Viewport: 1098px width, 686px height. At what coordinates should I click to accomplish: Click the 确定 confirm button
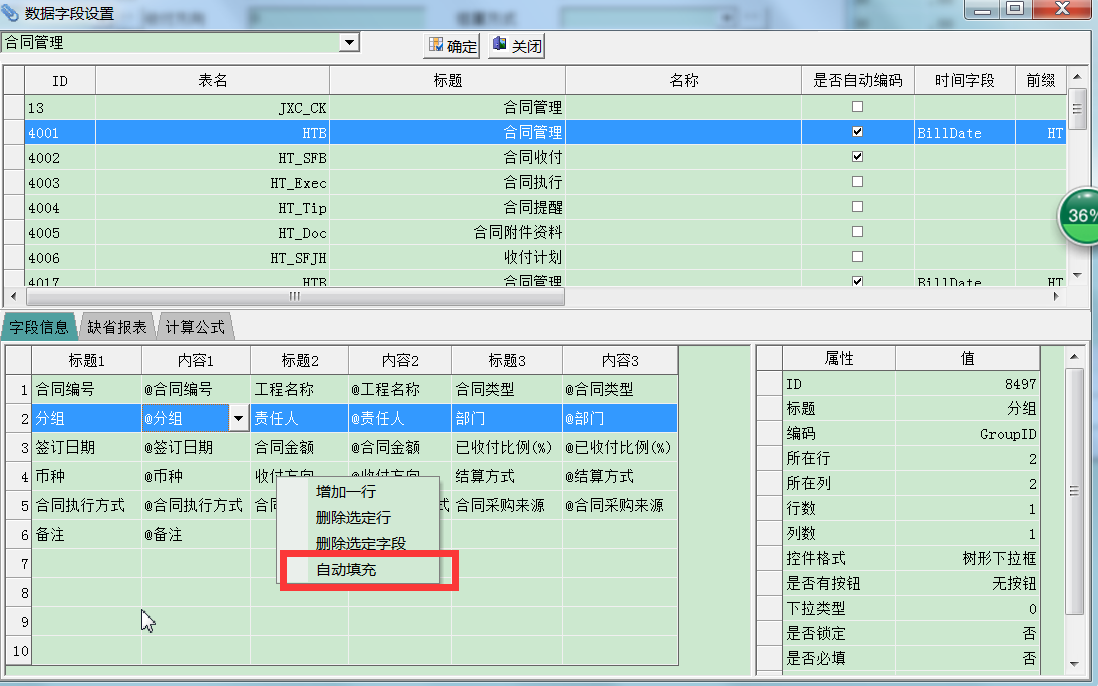coord(453,46)
